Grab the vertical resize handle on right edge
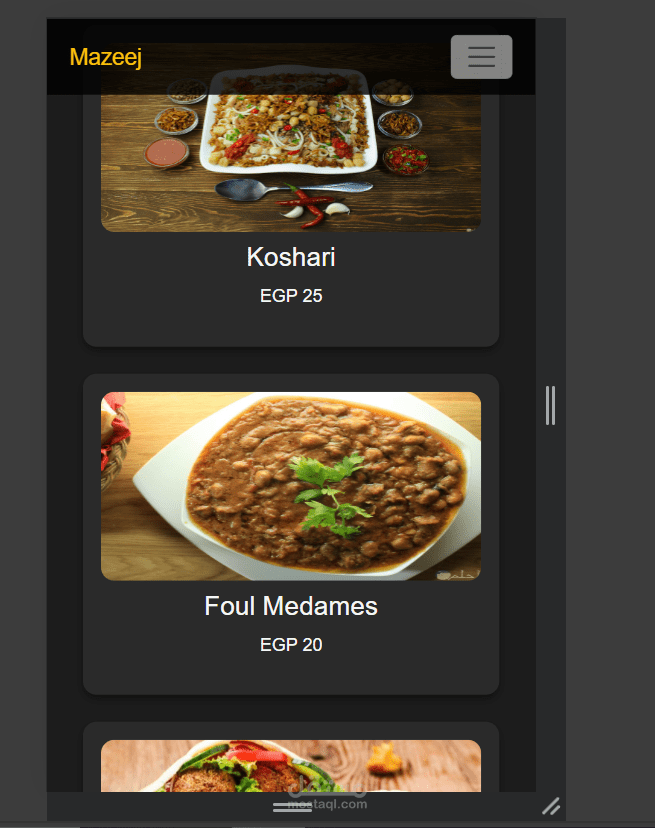The image size is (655, 828). [550, 406]
